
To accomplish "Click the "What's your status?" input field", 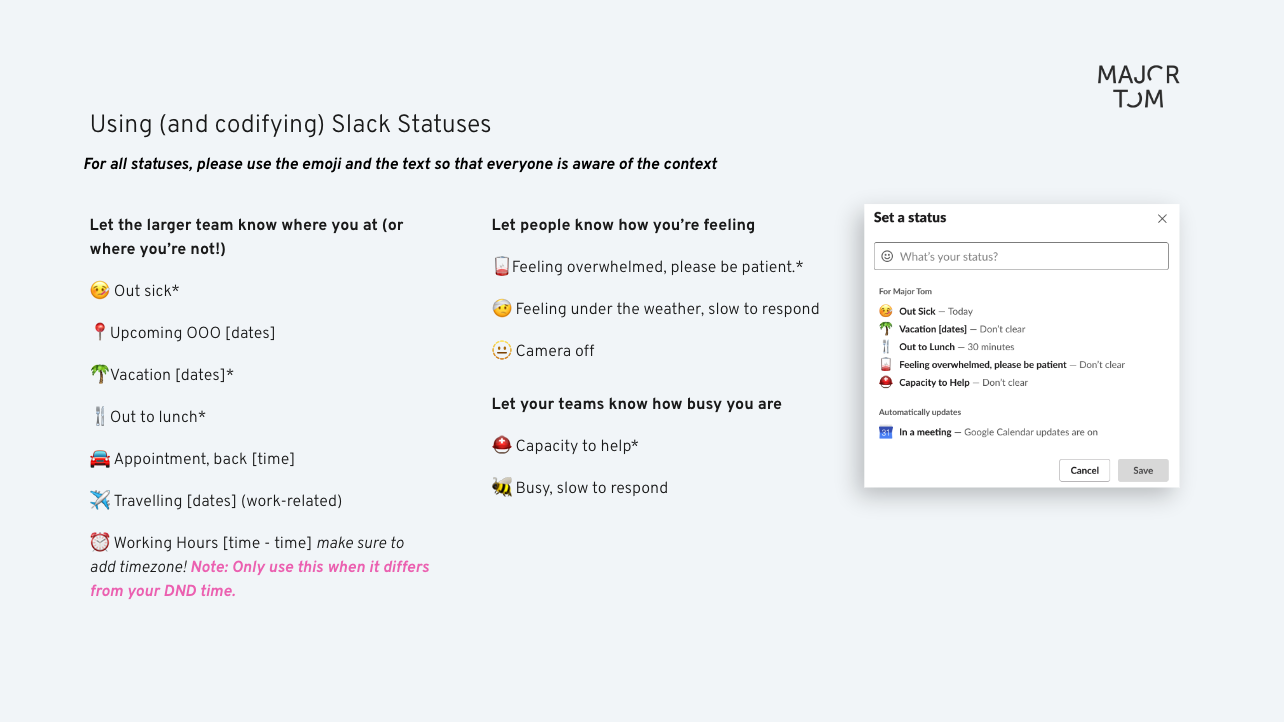I will coord(1030,256).
